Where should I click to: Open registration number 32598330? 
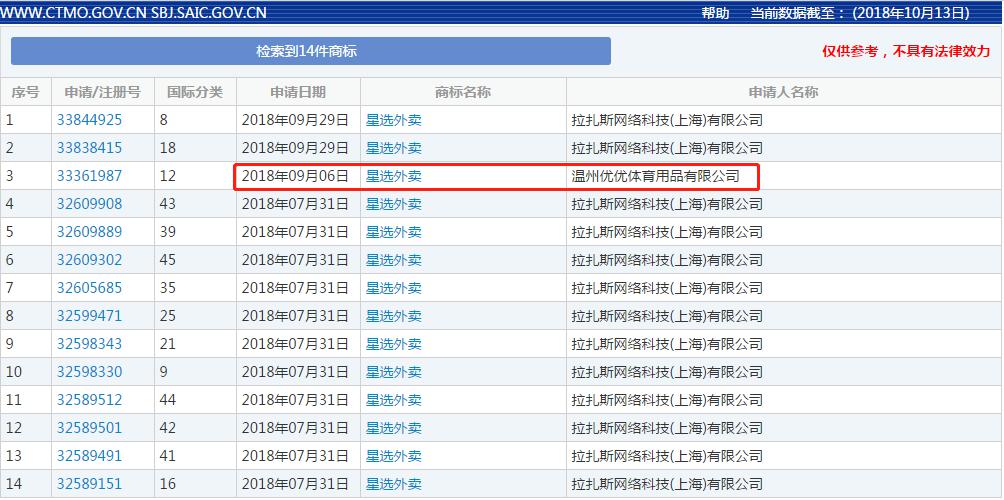(89, 372)
